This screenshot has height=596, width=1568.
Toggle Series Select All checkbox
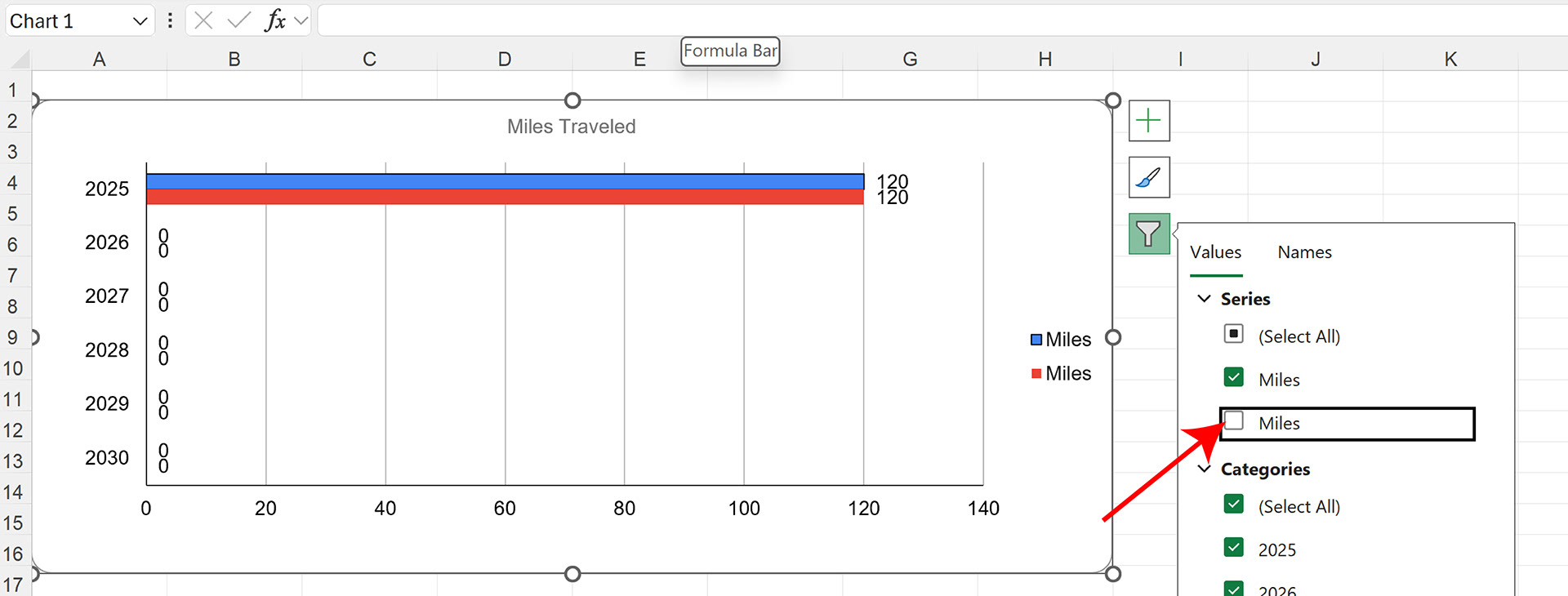[x=1234, y=334]
